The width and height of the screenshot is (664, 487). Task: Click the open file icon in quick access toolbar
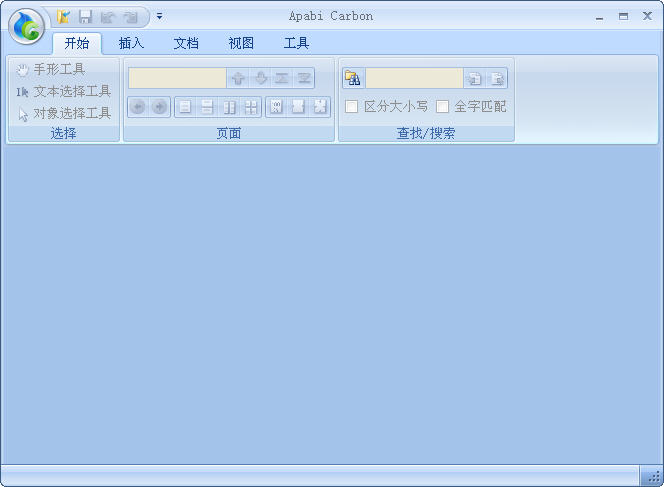[64, 16]
